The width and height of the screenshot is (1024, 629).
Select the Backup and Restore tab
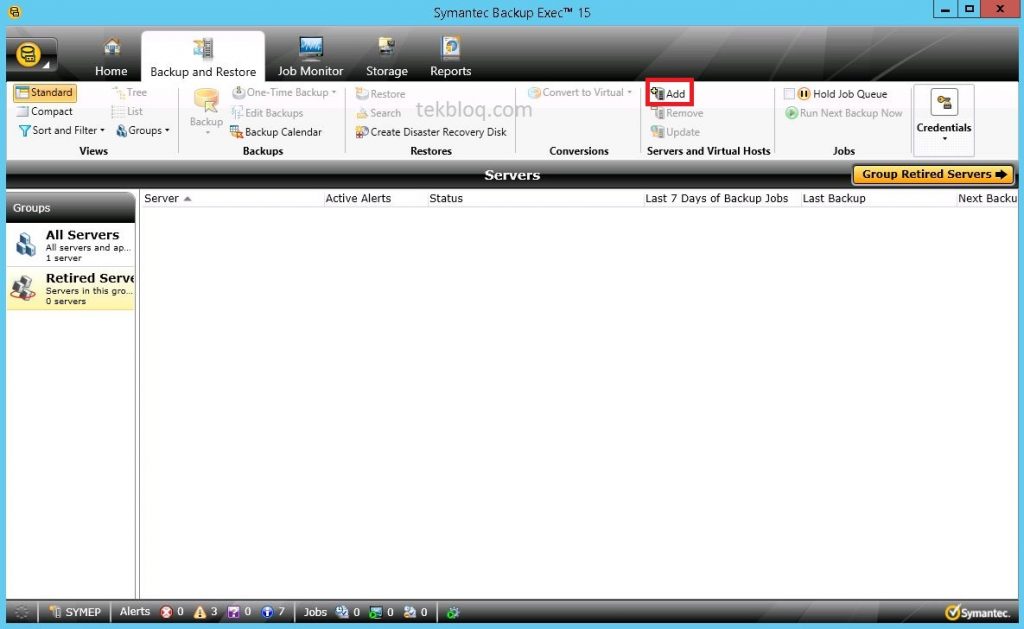[203, 57]
